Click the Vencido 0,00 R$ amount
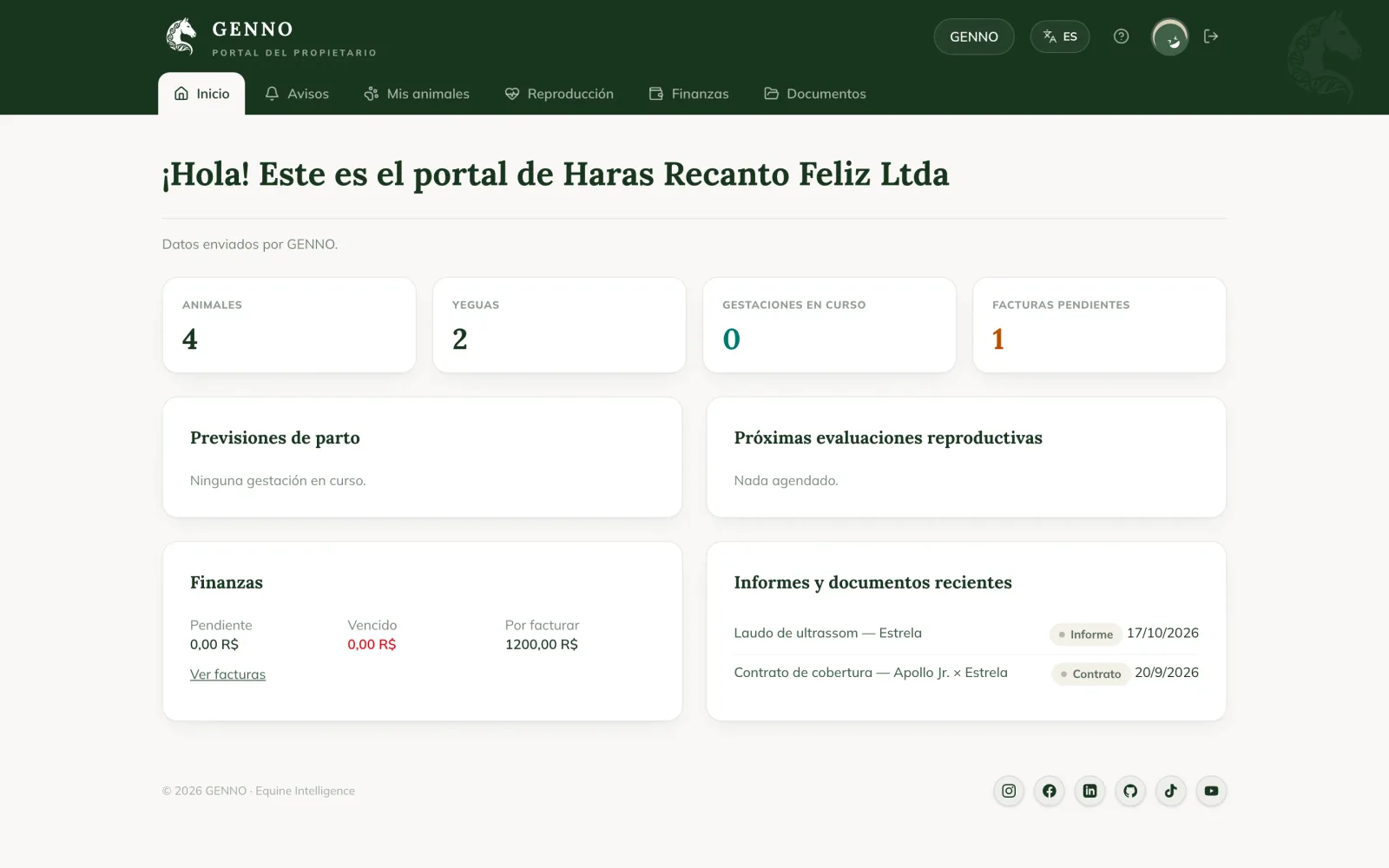Viewport: 1389px width, 868px height. pos(372,644)
